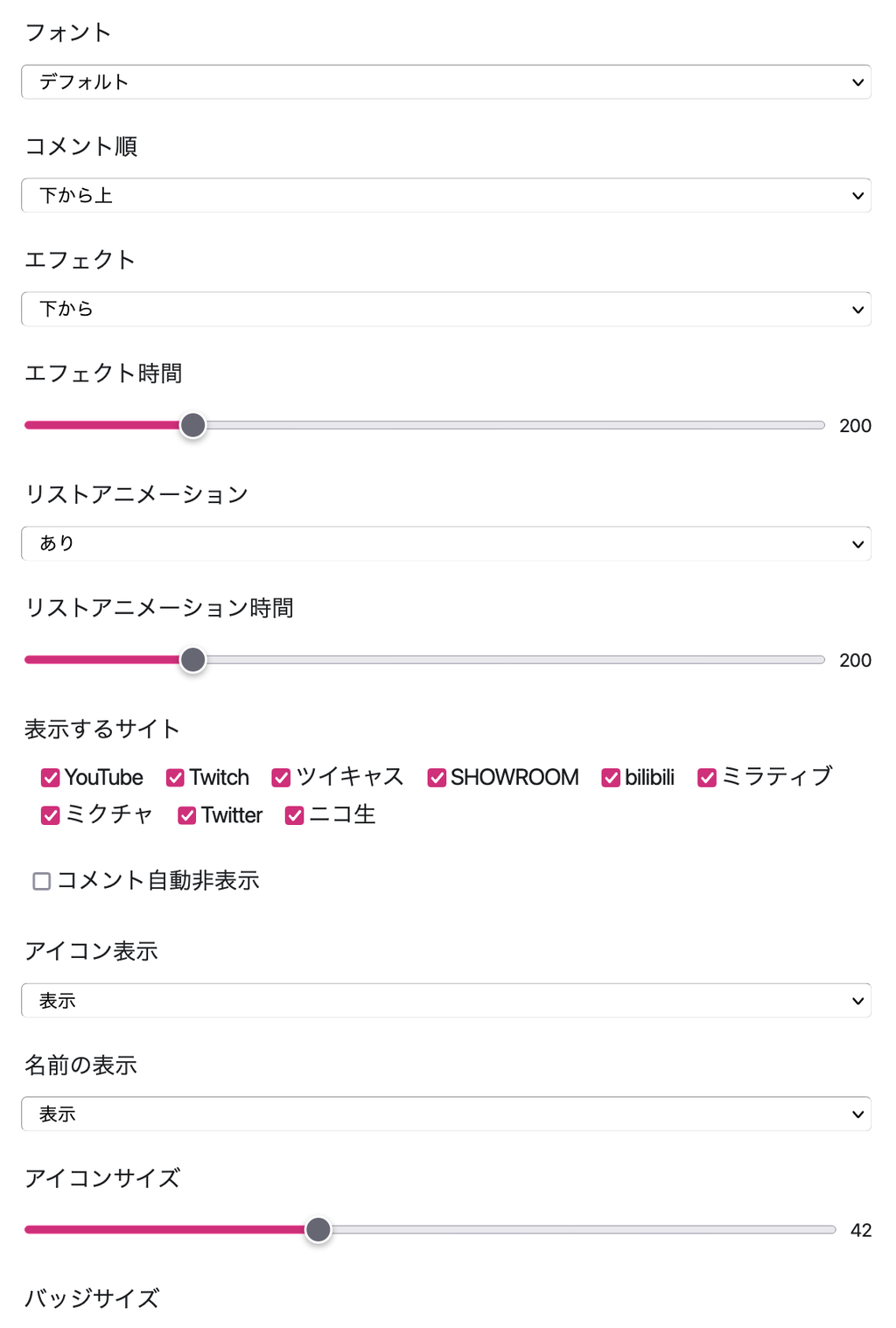Open the 名前の表示 dropdown
The width and height of the screenshot is (896, 1328).
(x=445, y=1115)
